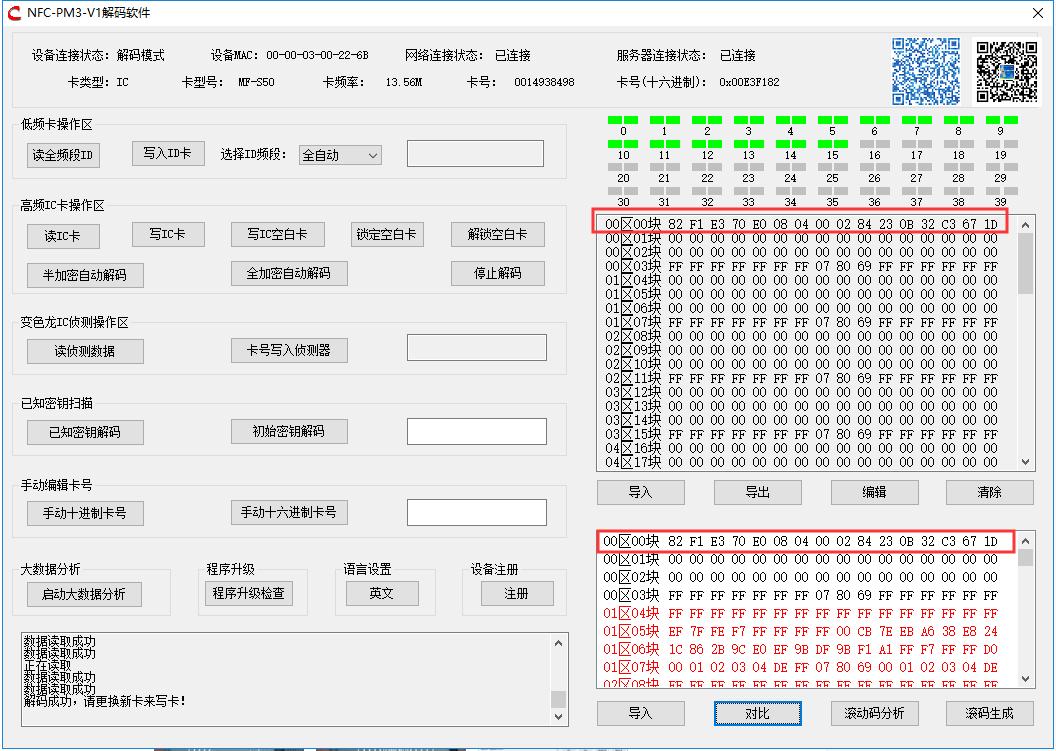This screenshot has width=1056, height=751.
Task: Click the 读全频段ID button
Action: pyautogui.click(x=62, y=155)
